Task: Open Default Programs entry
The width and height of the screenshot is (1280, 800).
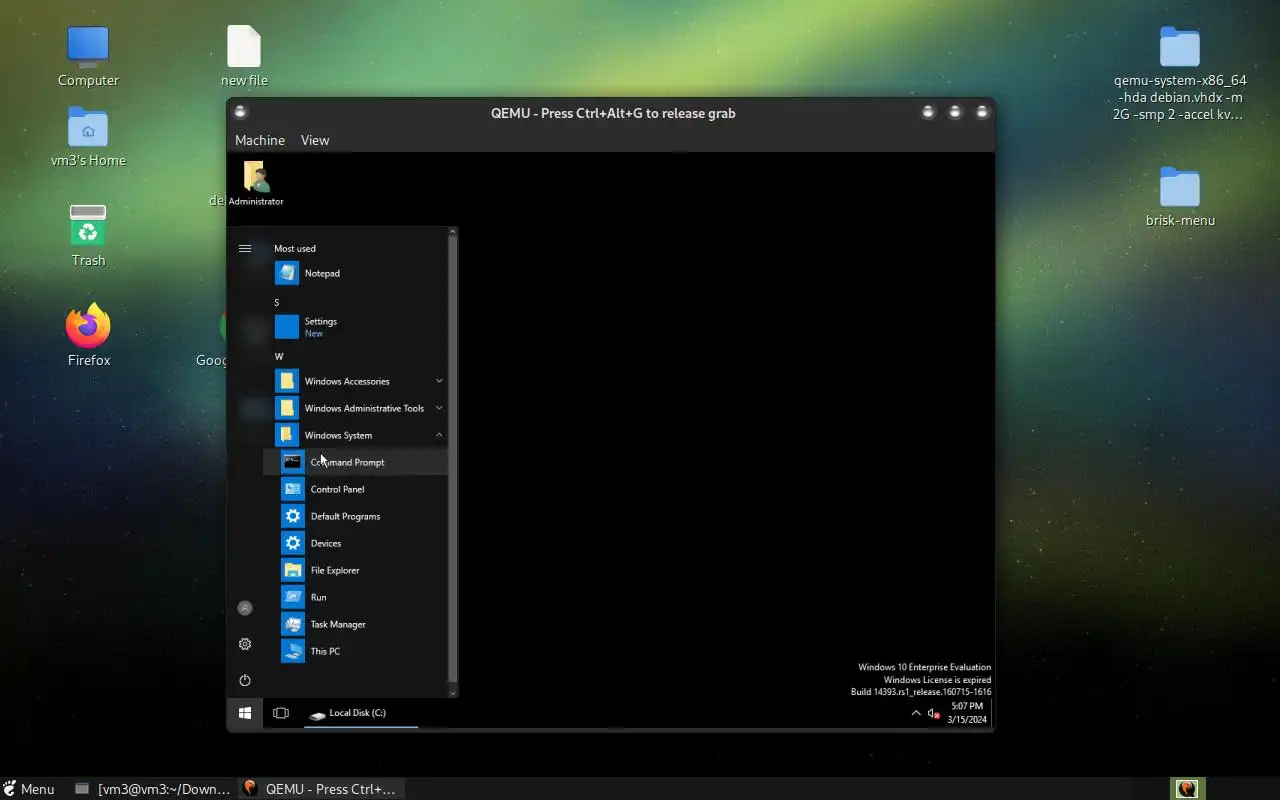Action: click(x=355, y=516)
